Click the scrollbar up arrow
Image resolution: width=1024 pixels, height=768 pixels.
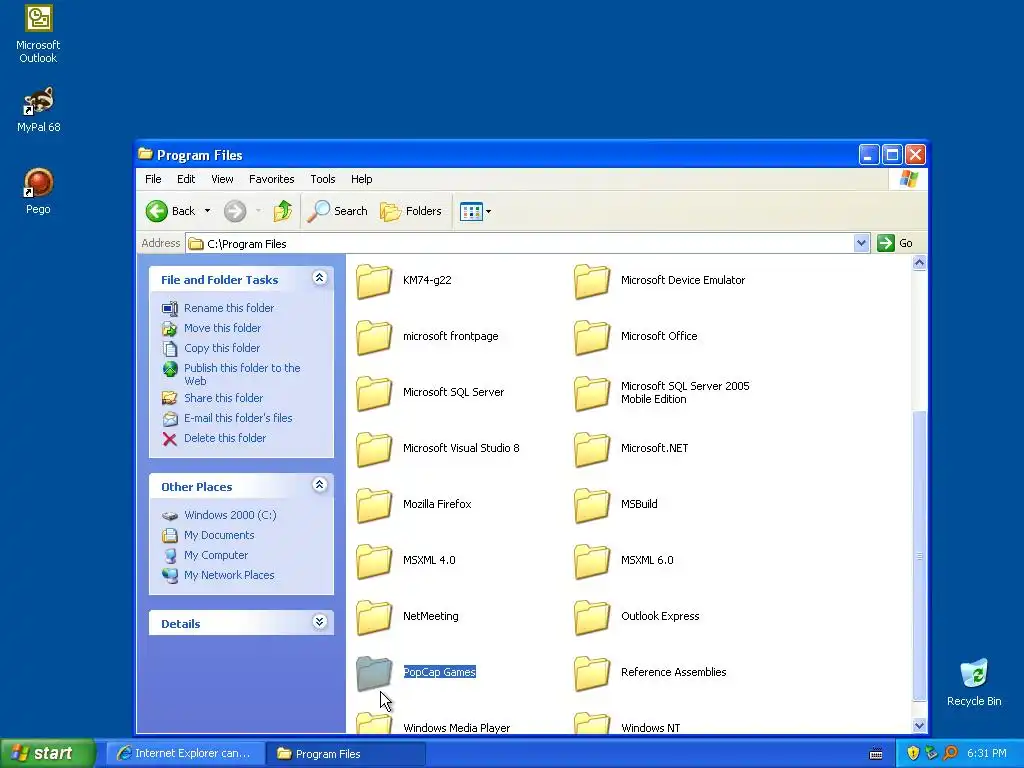point(920,263)
